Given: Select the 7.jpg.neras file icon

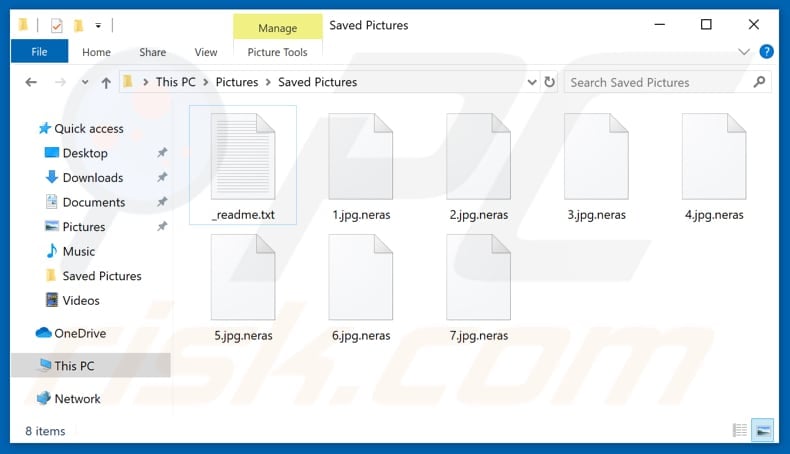Looking at the screenshot, I should point(479,277).
